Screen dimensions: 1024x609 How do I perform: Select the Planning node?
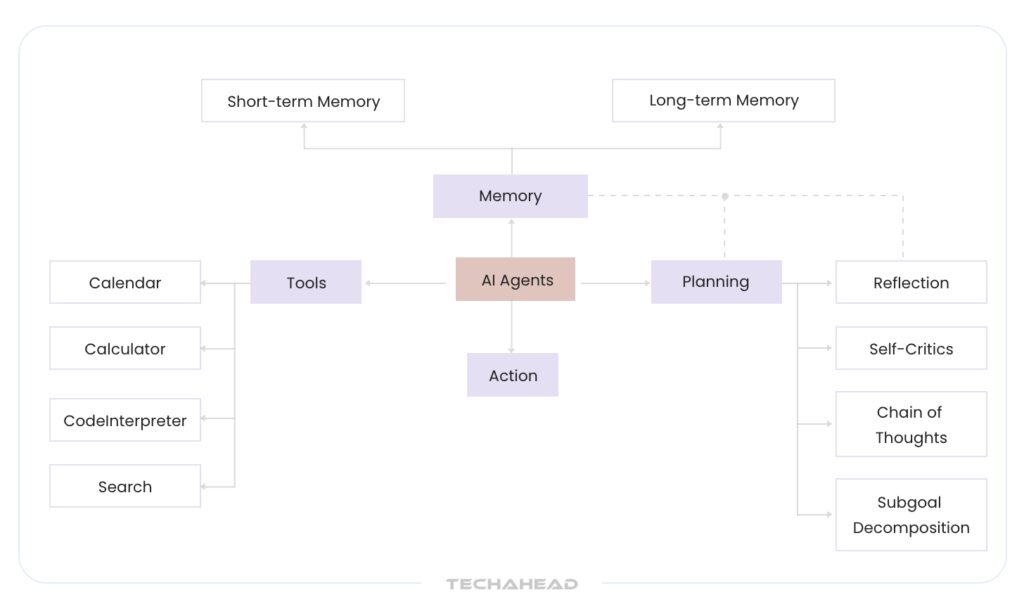pyautogui.click(x=716, y=282)
